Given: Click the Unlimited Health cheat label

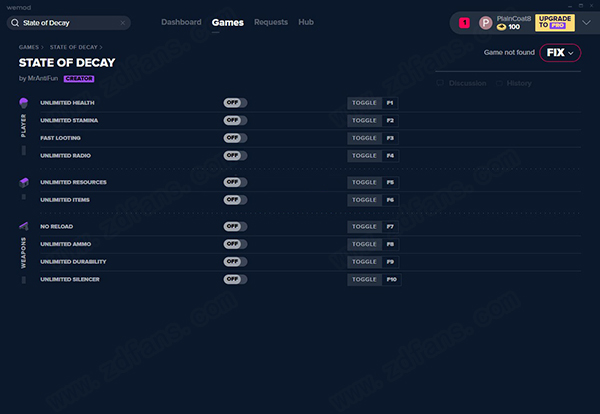Looking at the screenshot, I should 67,103.
